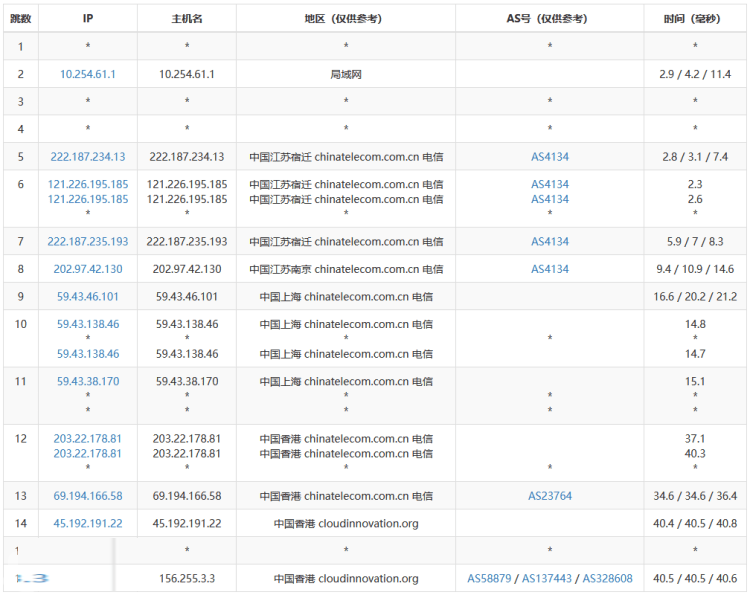This screenshot has width=750, height=595.
Task: Open the AS4134 link in hop 5 row
Action: [x=550, y=157]
